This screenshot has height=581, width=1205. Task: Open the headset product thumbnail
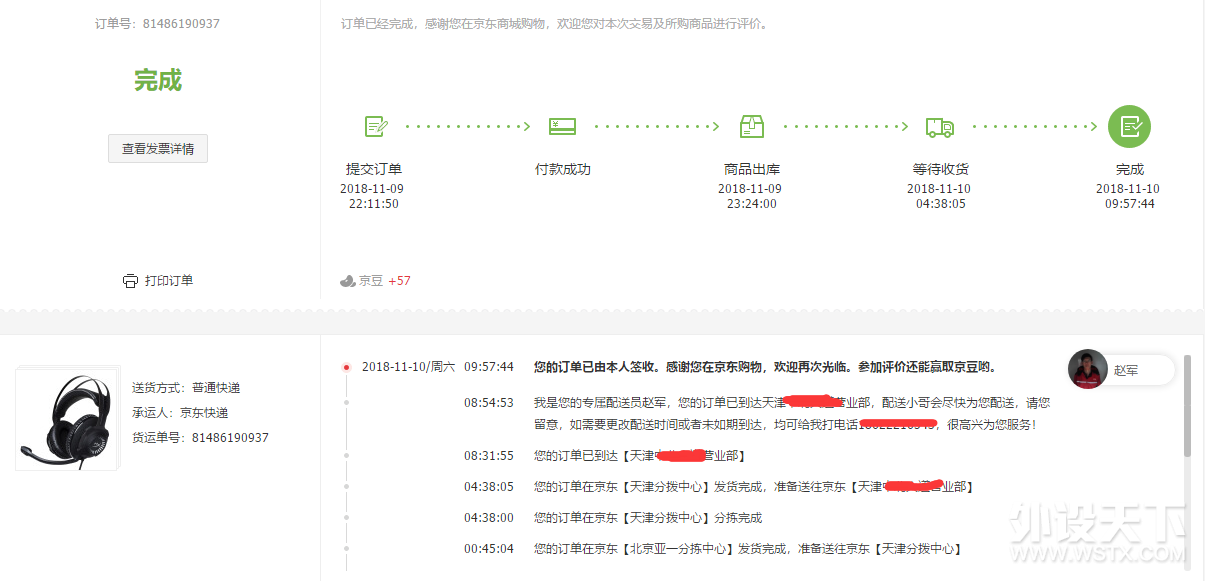pyautogui.click(x=67, y=418)
